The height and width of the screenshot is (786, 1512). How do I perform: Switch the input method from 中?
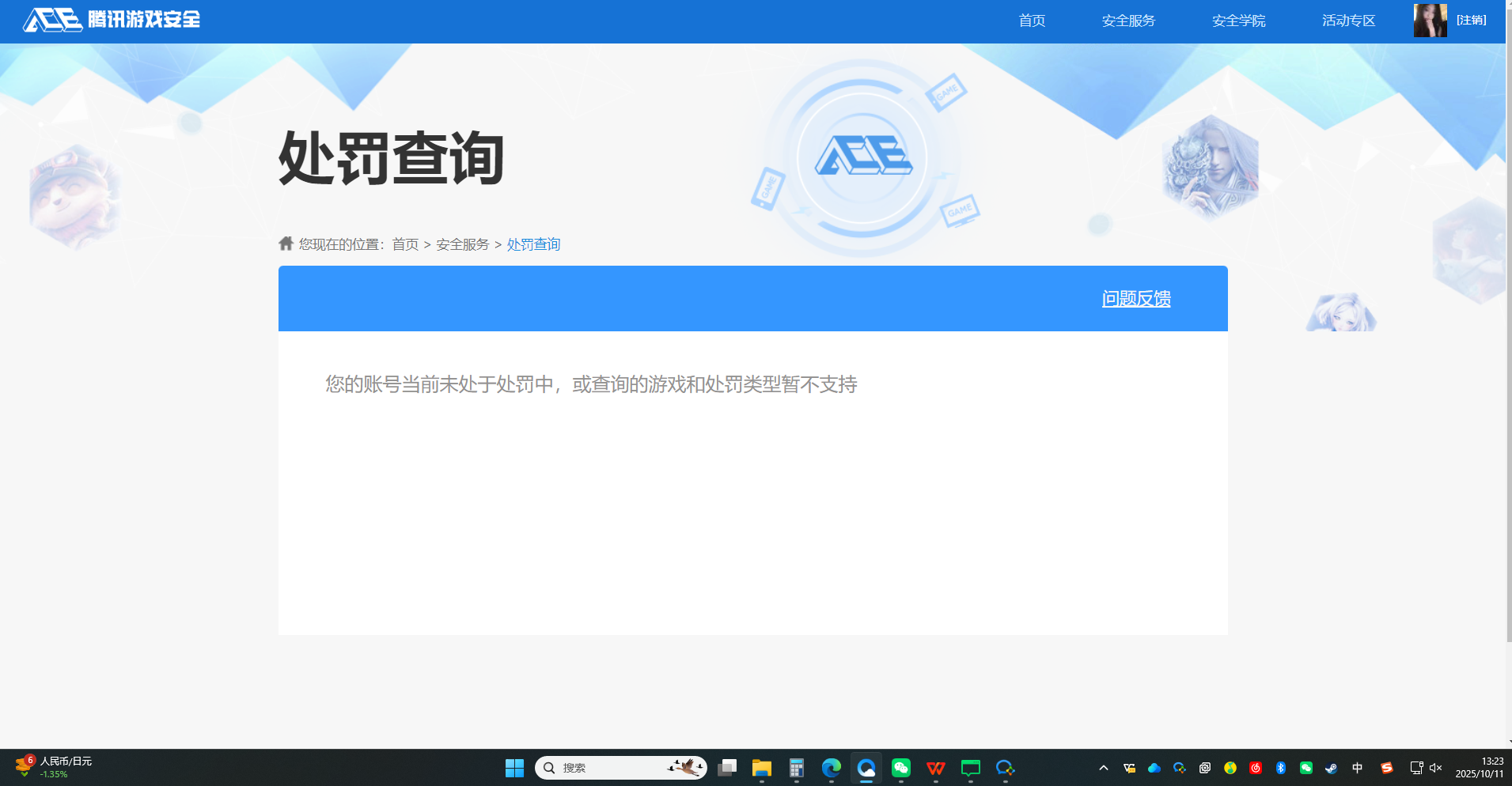coord(1357,767)
